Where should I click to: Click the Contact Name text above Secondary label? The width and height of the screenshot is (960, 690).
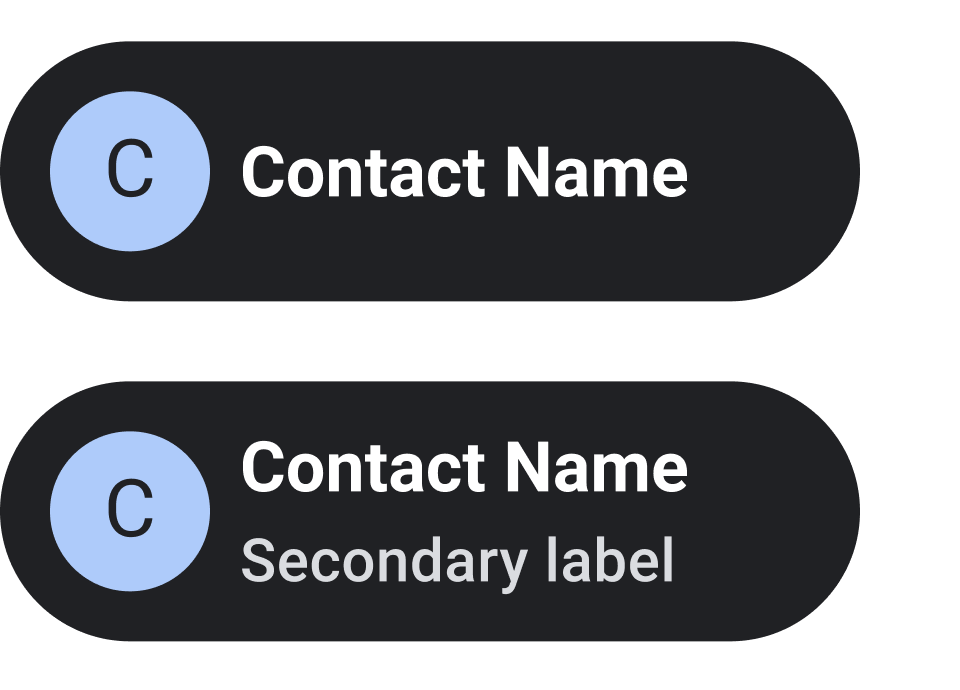[464, 467]
